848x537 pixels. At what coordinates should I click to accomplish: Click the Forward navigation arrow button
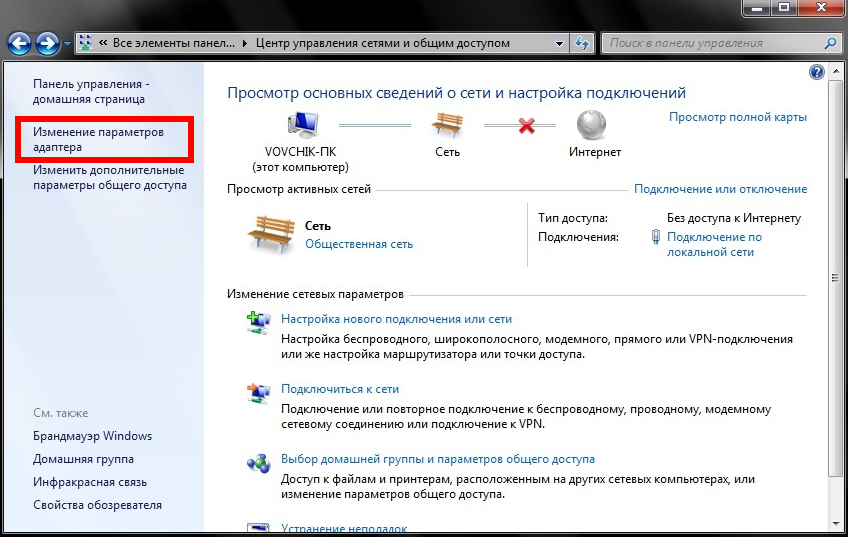click(48, 43)
